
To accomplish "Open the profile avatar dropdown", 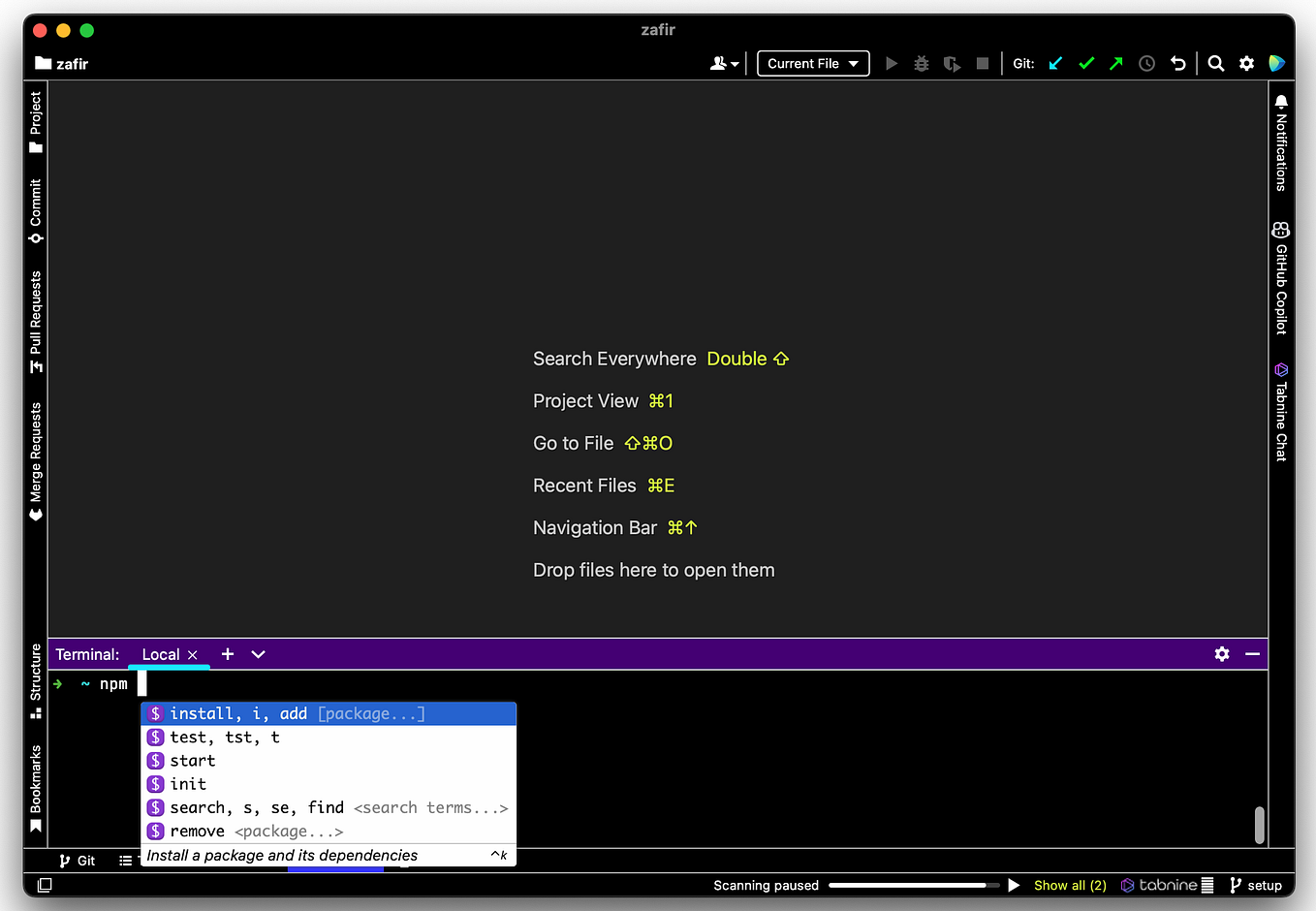I will (x=725, y=63).
